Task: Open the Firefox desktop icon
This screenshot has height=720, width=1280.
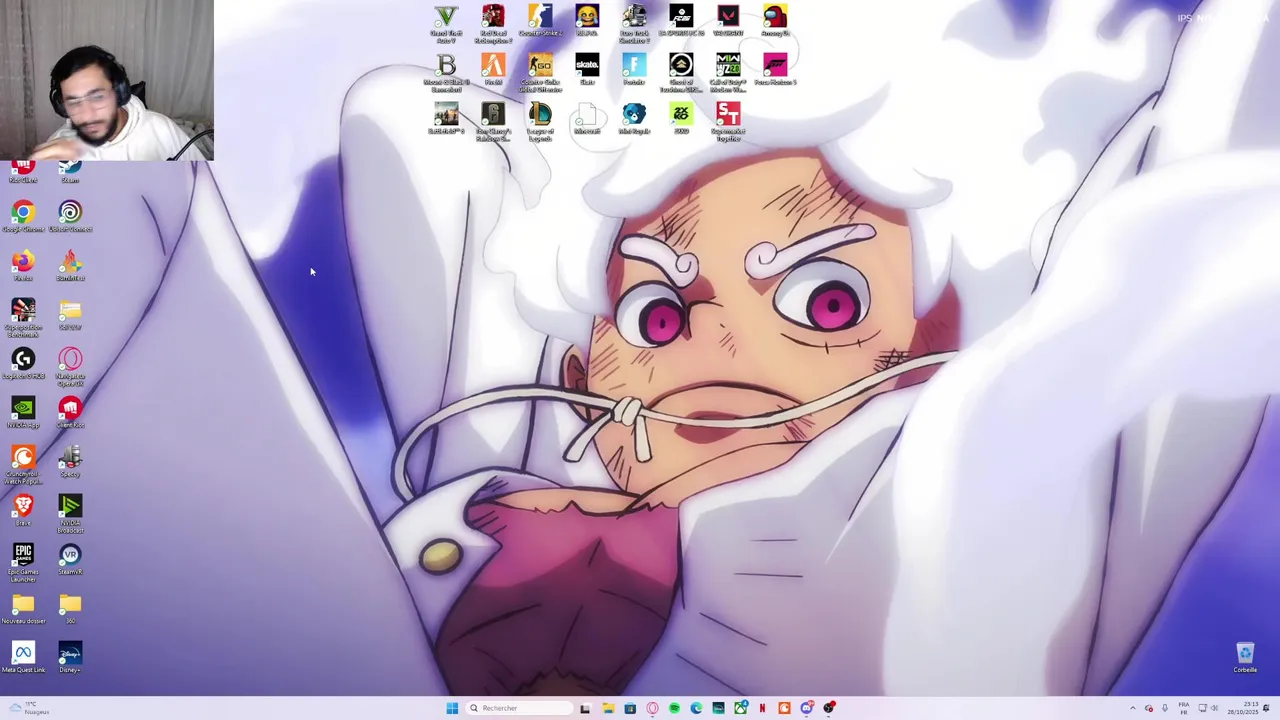Action: click(23, 266)
